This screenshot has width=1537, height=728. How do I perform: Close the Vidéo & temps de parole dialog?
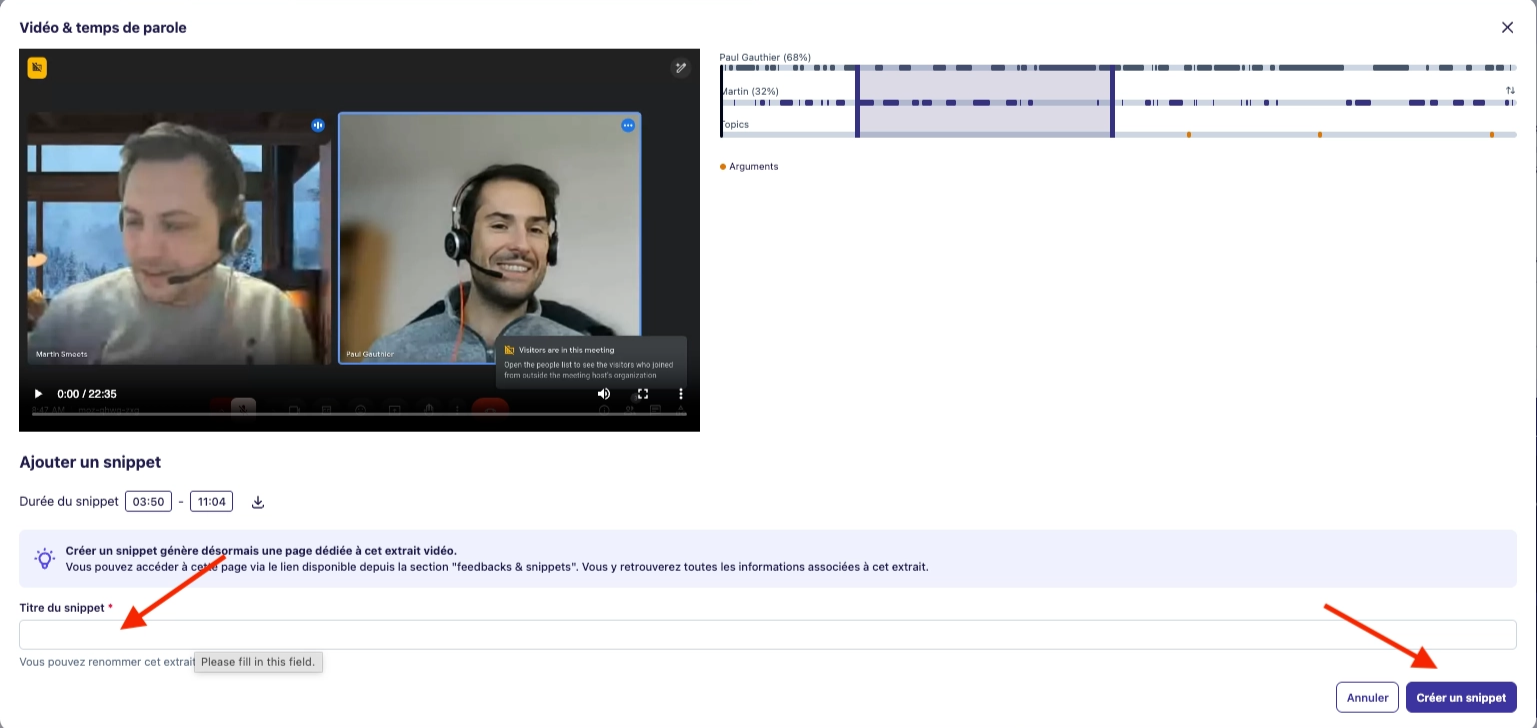[1507, 28]
